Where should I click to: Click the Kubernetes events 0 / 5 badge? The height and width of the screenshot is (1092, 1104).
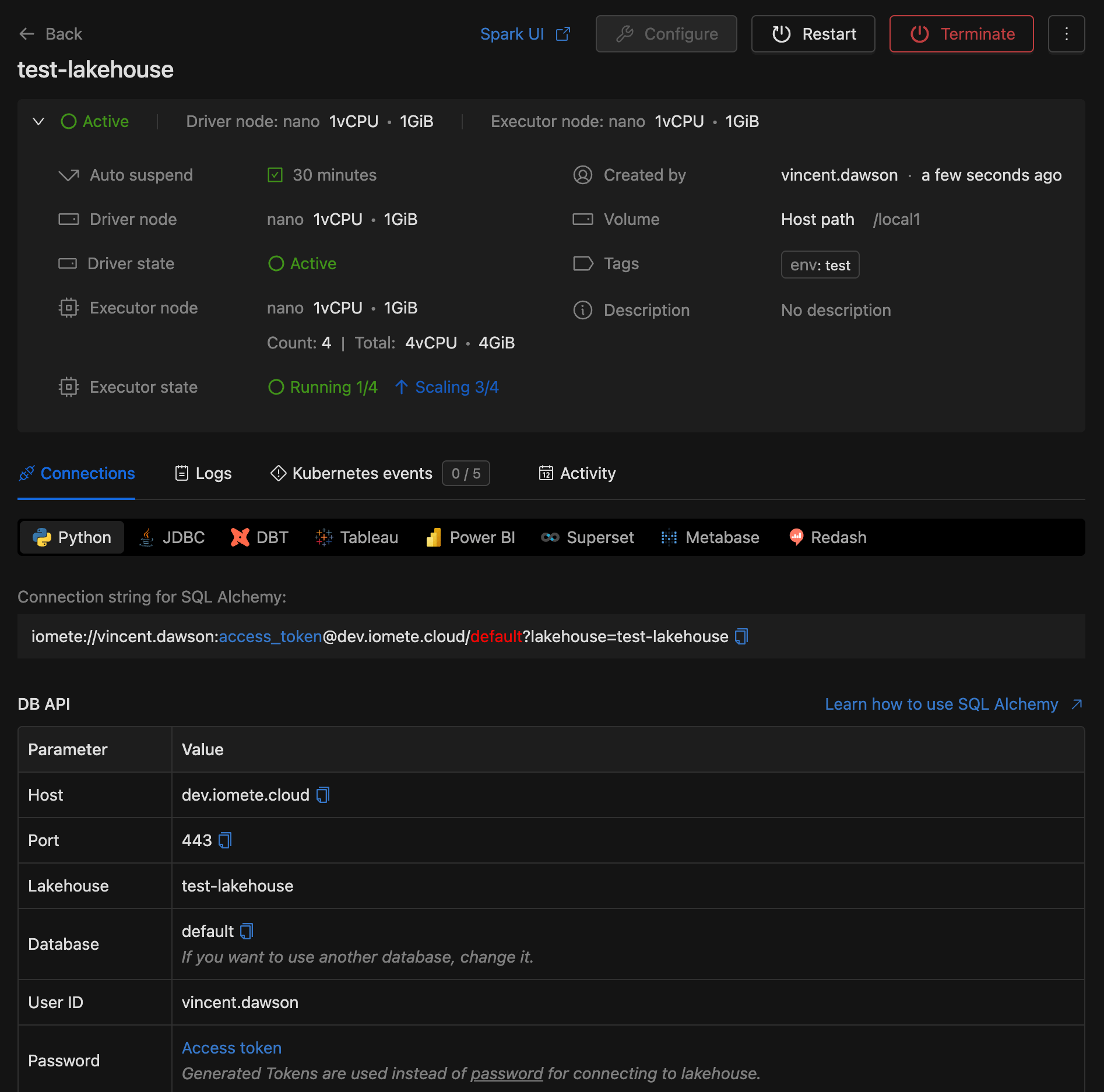[466, 473]
